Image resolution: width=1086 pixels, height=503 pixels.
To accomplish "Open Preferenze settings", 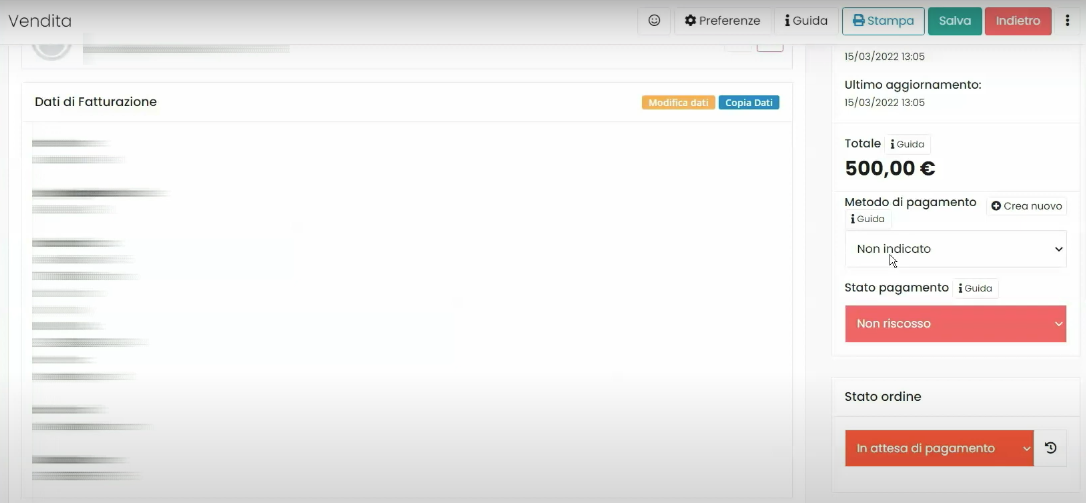I will pyautogui.click(x=722, y=21).
